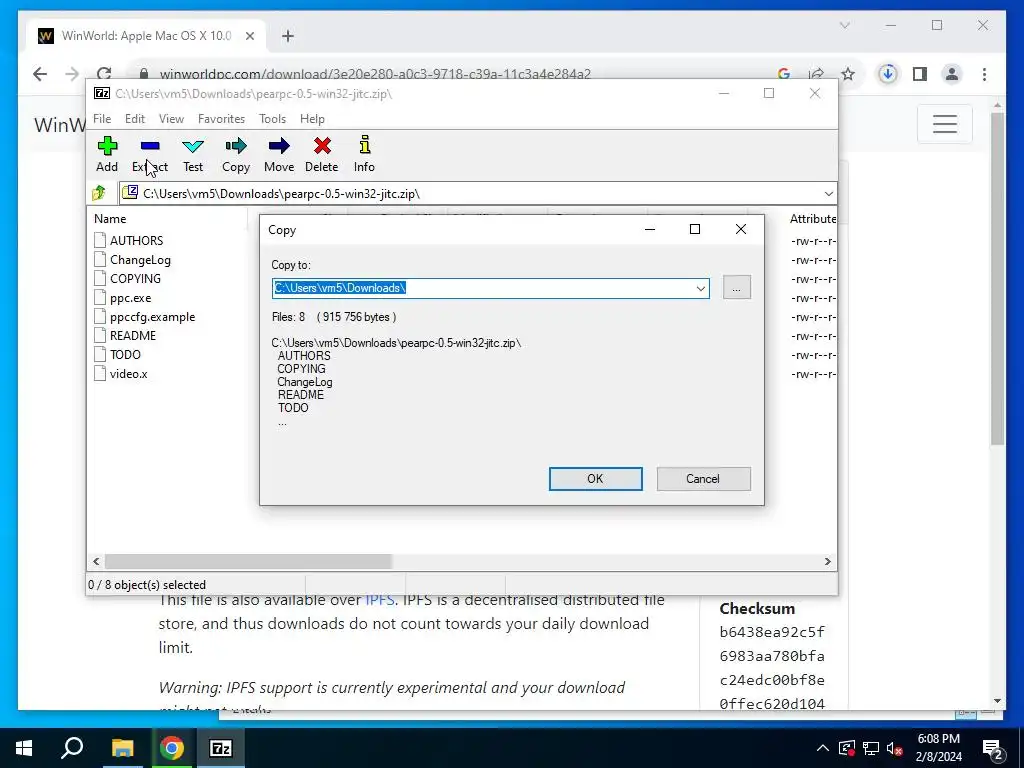Select the AUTHORS file icon
The image size is (1024, 768).
pyautogui.click(x=100, y=240)
